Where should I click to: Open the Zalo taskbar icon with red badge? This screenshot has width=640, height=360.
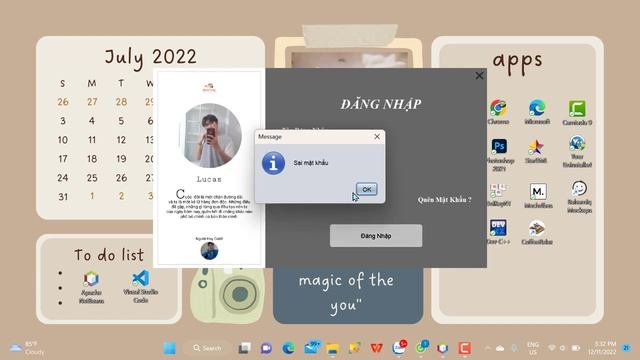(399, 347)
